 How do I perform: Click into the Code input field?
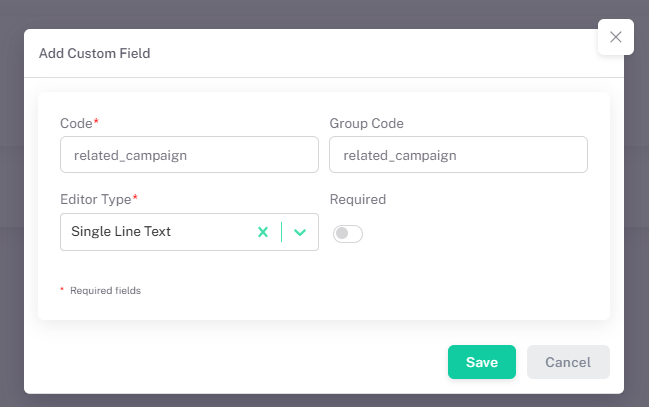(x=189, y=155)
